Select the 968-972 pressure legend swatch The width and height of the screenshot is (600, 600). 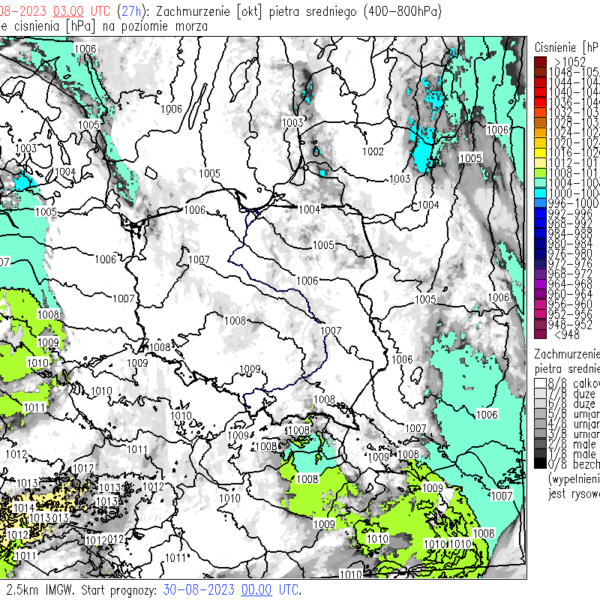540,273
